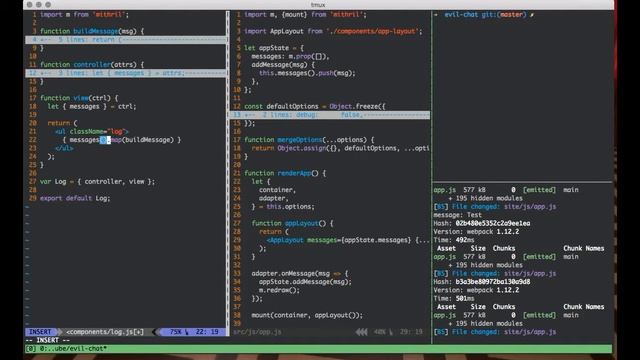The image size is (640, 360).
Task: Click the 40% indicator in the middle statusline
Action: tap(380, 332)
